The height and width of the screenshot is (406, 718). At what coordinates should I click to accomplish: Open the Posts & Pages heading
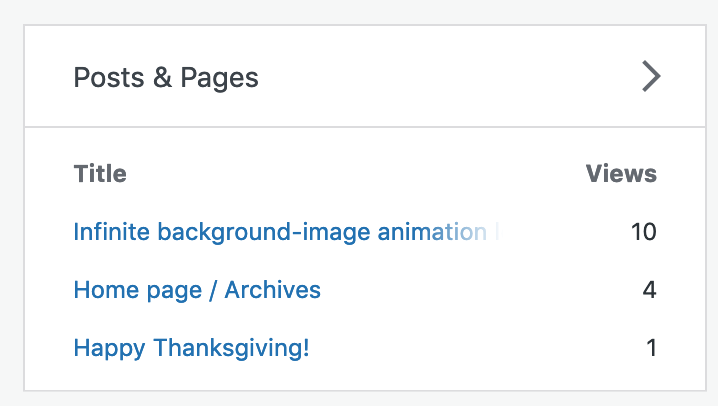(x=166, y=77)
